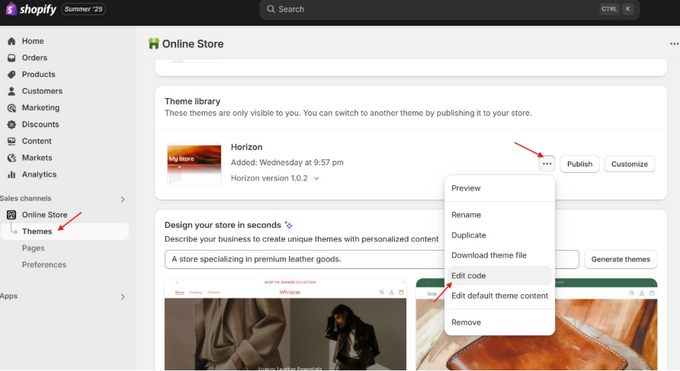Click the Content image icon
Screen dimensions: 680x371
click(x=12, y=141)
